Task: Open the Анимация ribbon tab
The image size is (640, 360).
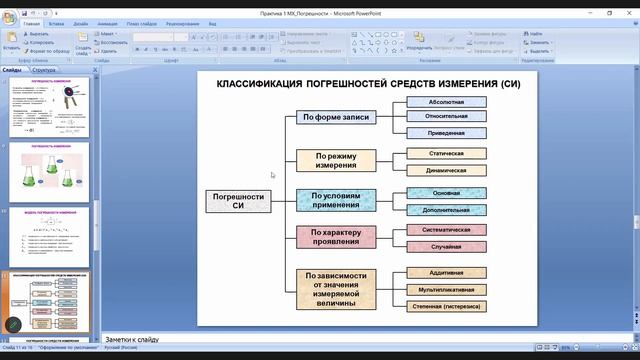Action: point(107,24)
